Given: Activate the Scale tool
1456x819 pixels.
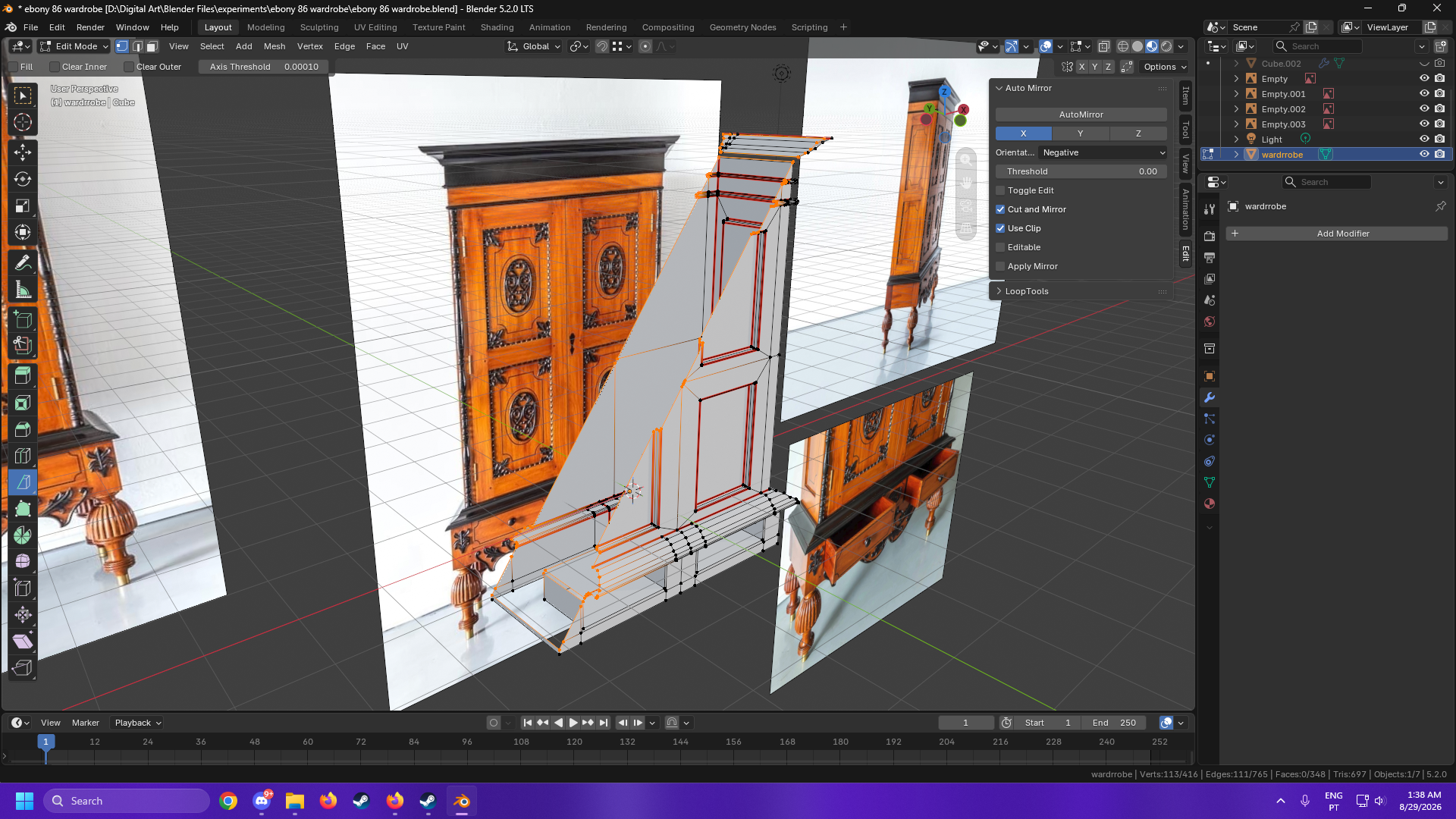Looking at the screenshot, I should click(x=23, y=206).
